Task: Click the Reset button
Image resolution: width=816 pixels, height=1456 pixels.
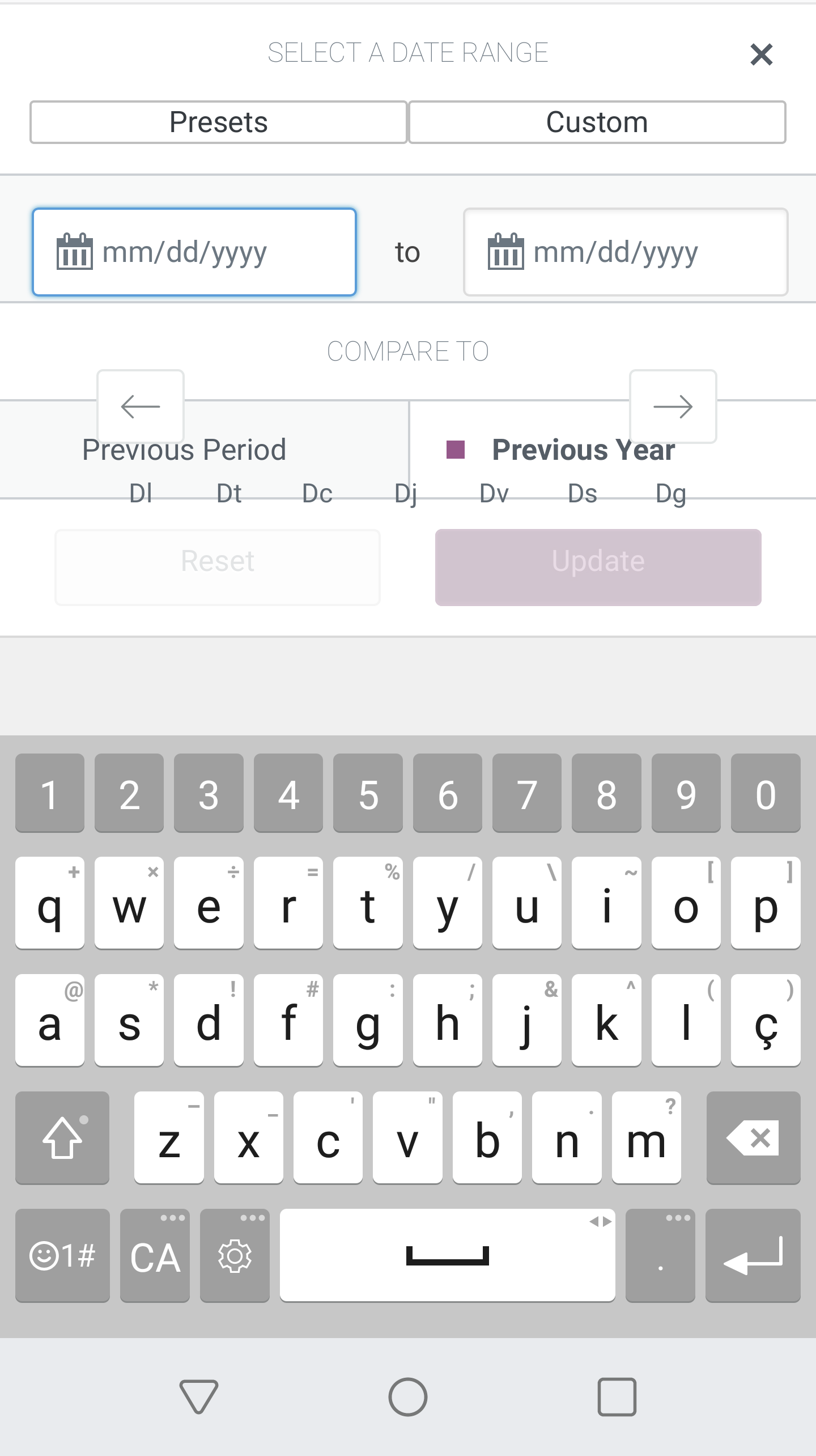Action: [218, 568]
